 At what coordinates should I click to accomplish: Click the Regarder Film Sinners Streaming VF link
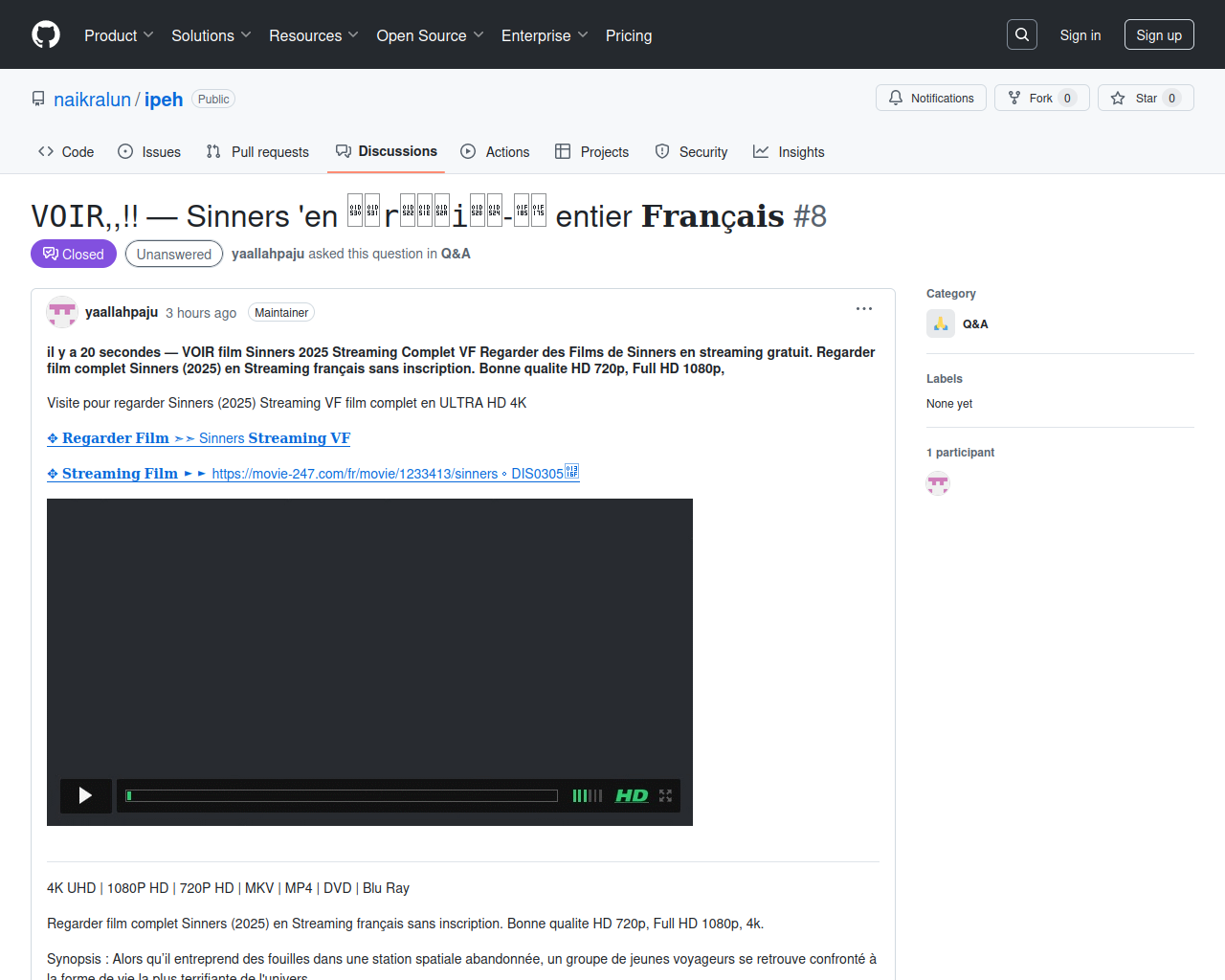(x=199, y=438)
